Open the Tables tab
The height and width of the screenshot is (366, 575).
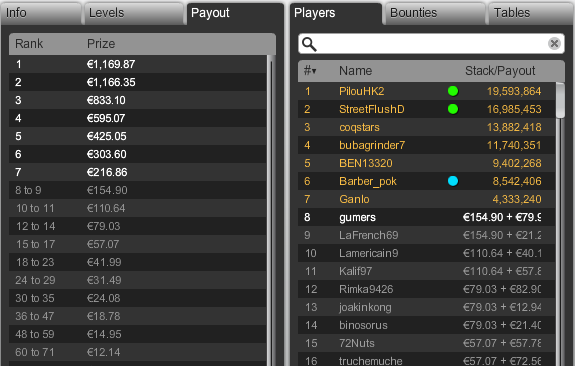[x=531, y=13]
